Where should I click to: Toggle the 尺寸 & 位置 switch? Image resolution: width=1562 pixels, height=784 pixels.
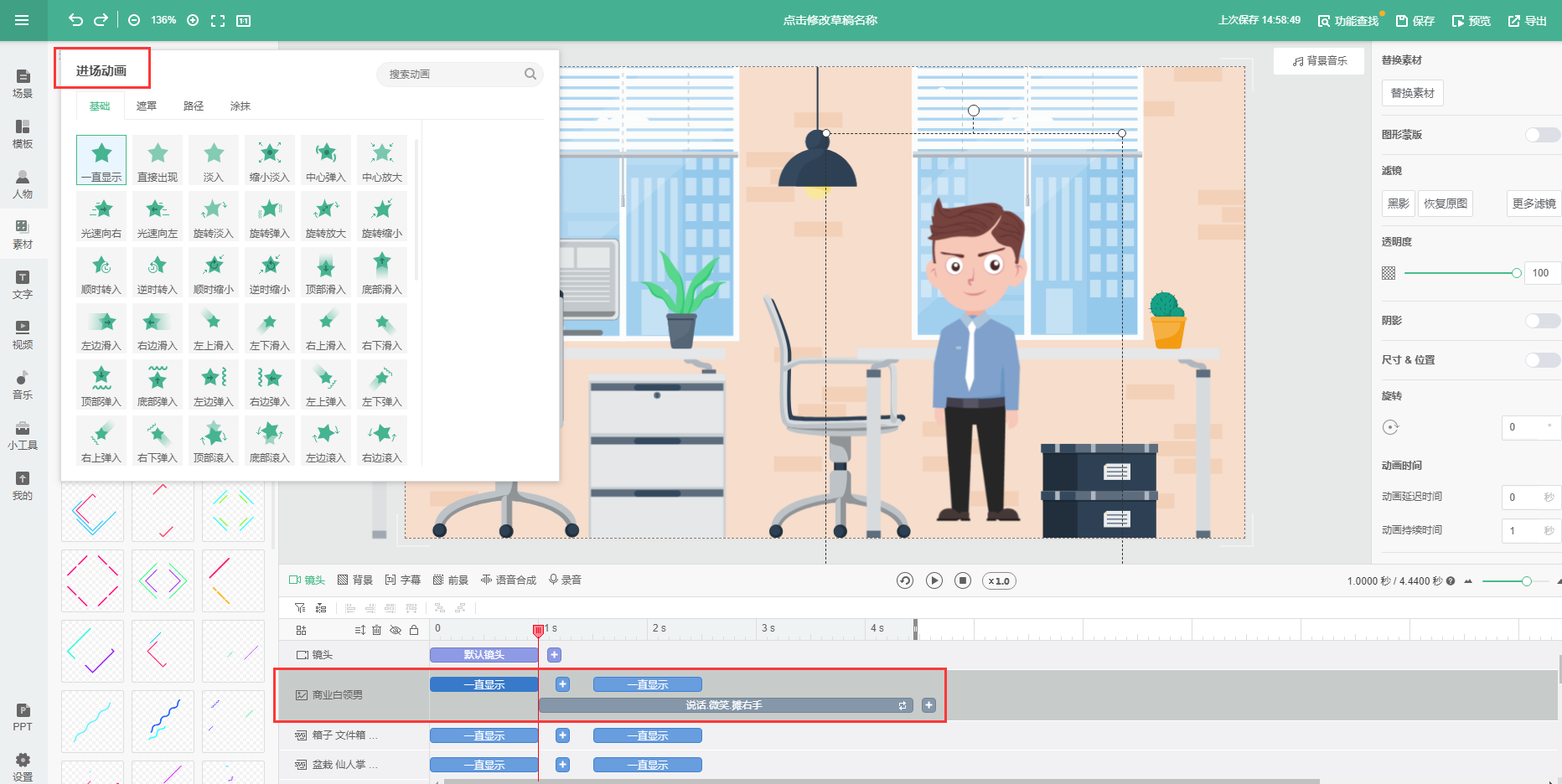(x=1543, y=360)
